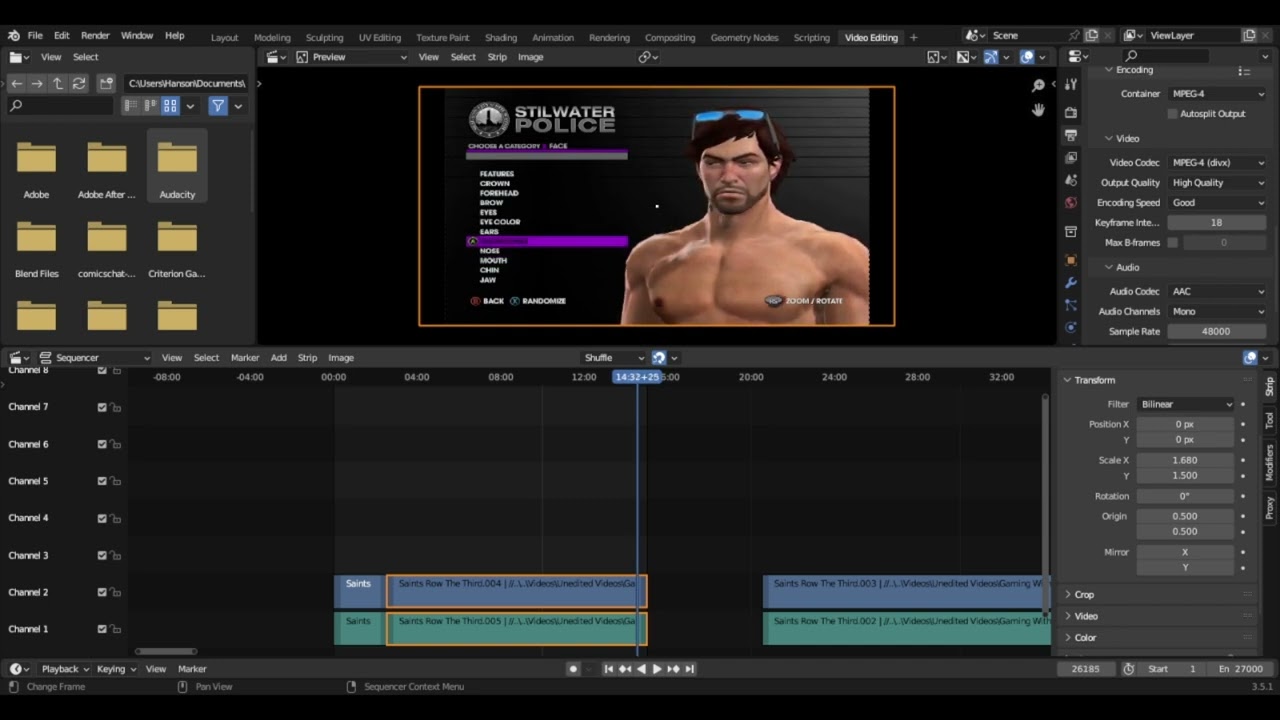Switch file browser to thumbnail view
The height and width of the screenshot is (720, 1280).
(x=170, y=105)
